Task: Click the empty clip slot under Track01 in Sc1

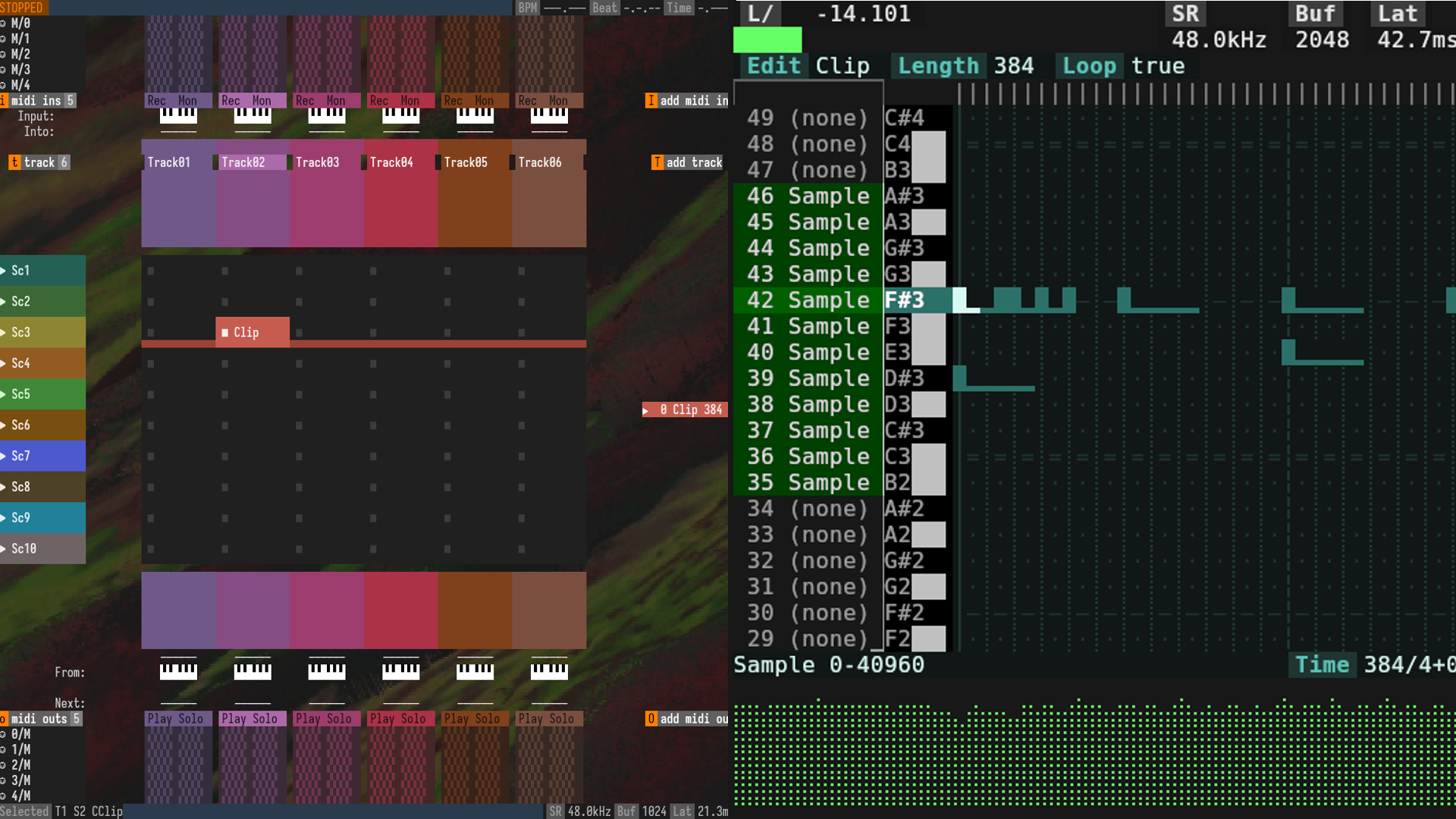Action: tap(151, 271)
